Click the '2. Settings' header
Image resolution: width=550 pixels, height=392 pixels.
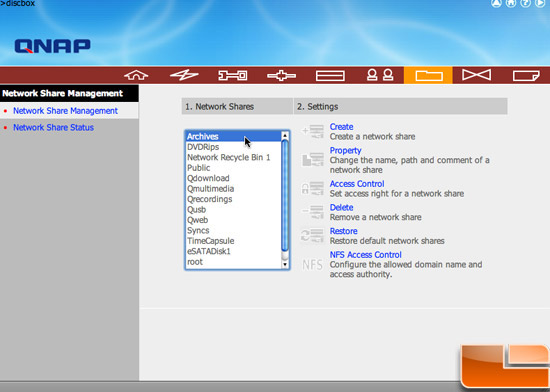point(401,107)
